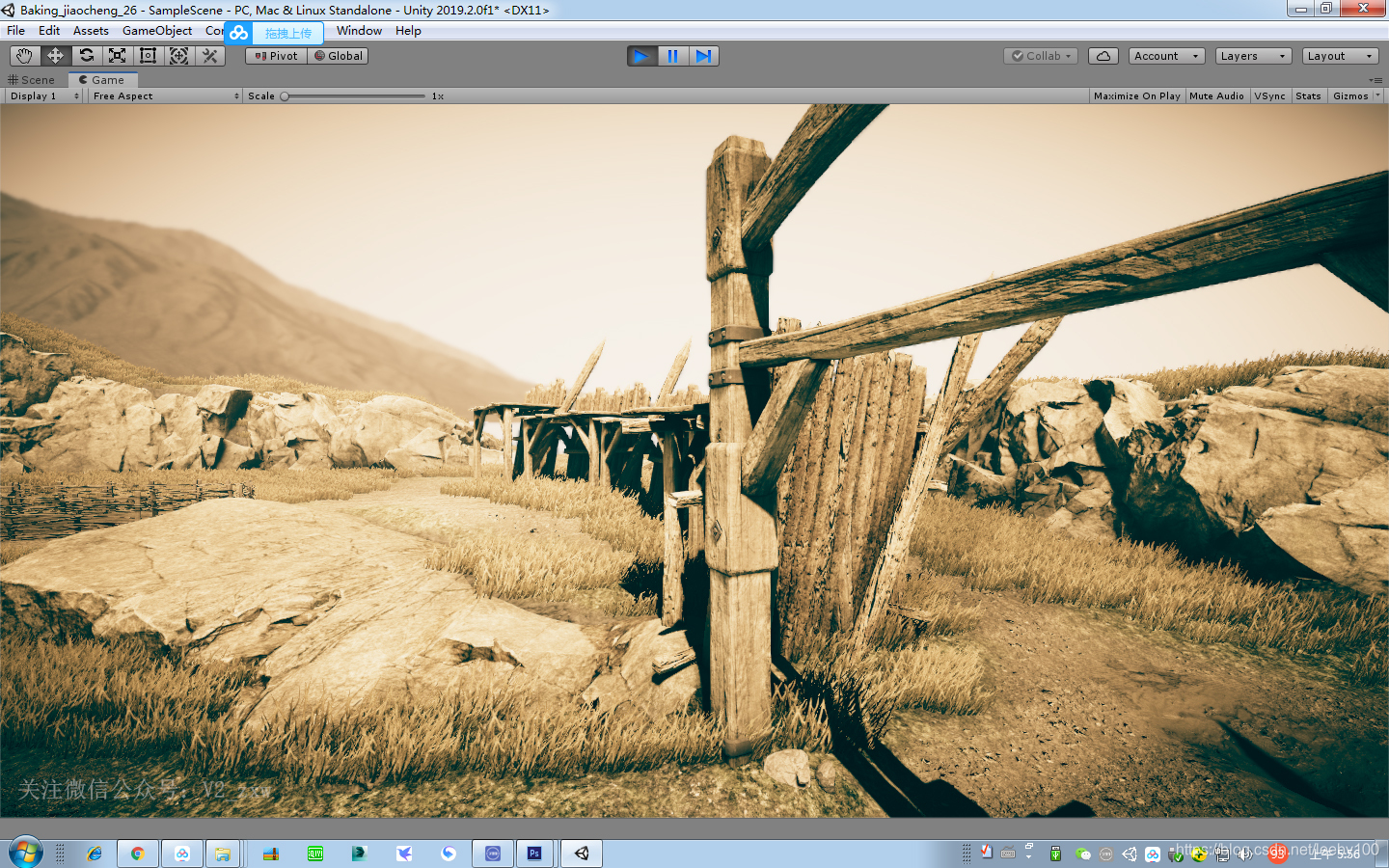Click Unity icon in system tray
The width and height of the screenshot is (1389, 868).
(x=1130, y=854)
